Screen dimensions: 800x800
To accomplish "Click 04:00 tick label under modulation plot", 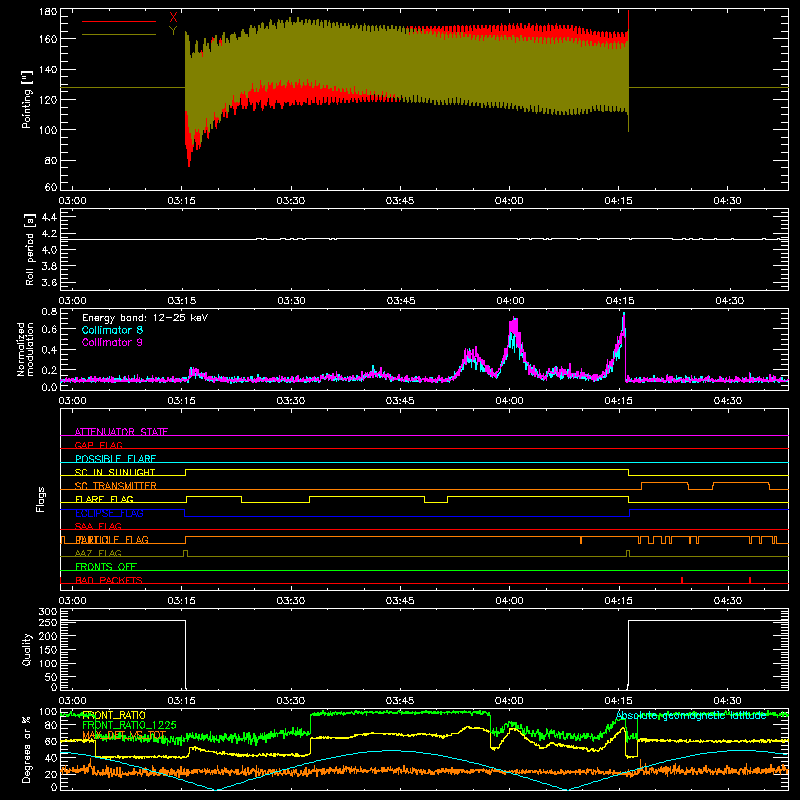I will 509,401.
